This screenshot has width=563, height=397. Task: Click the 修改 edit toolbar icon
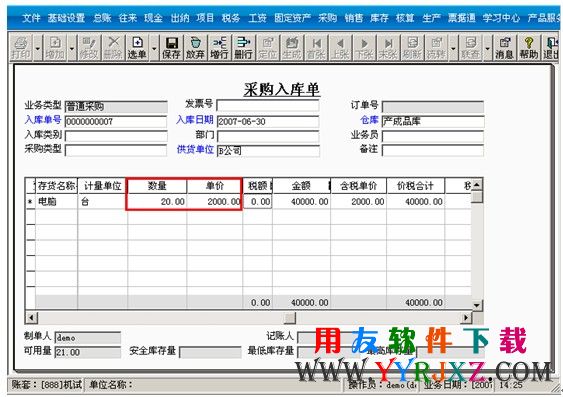(x=89, y=48)
